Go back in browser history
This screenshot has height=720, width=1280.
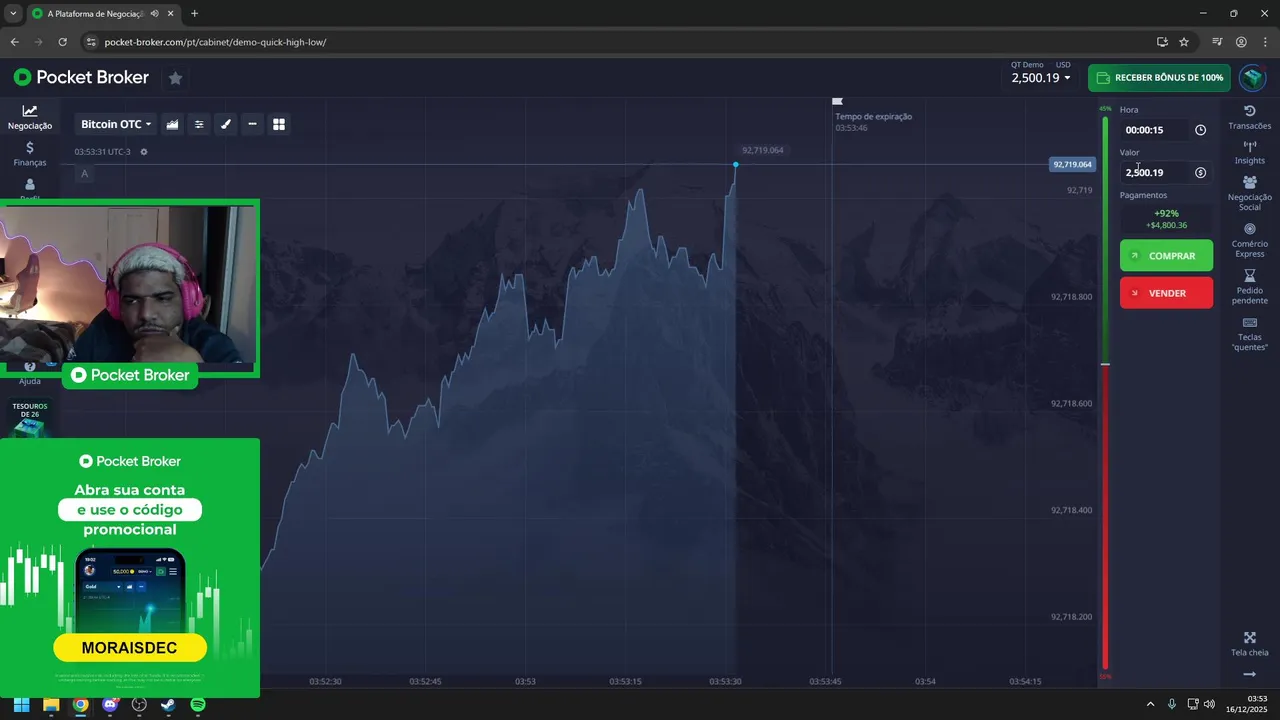[14, 42]
